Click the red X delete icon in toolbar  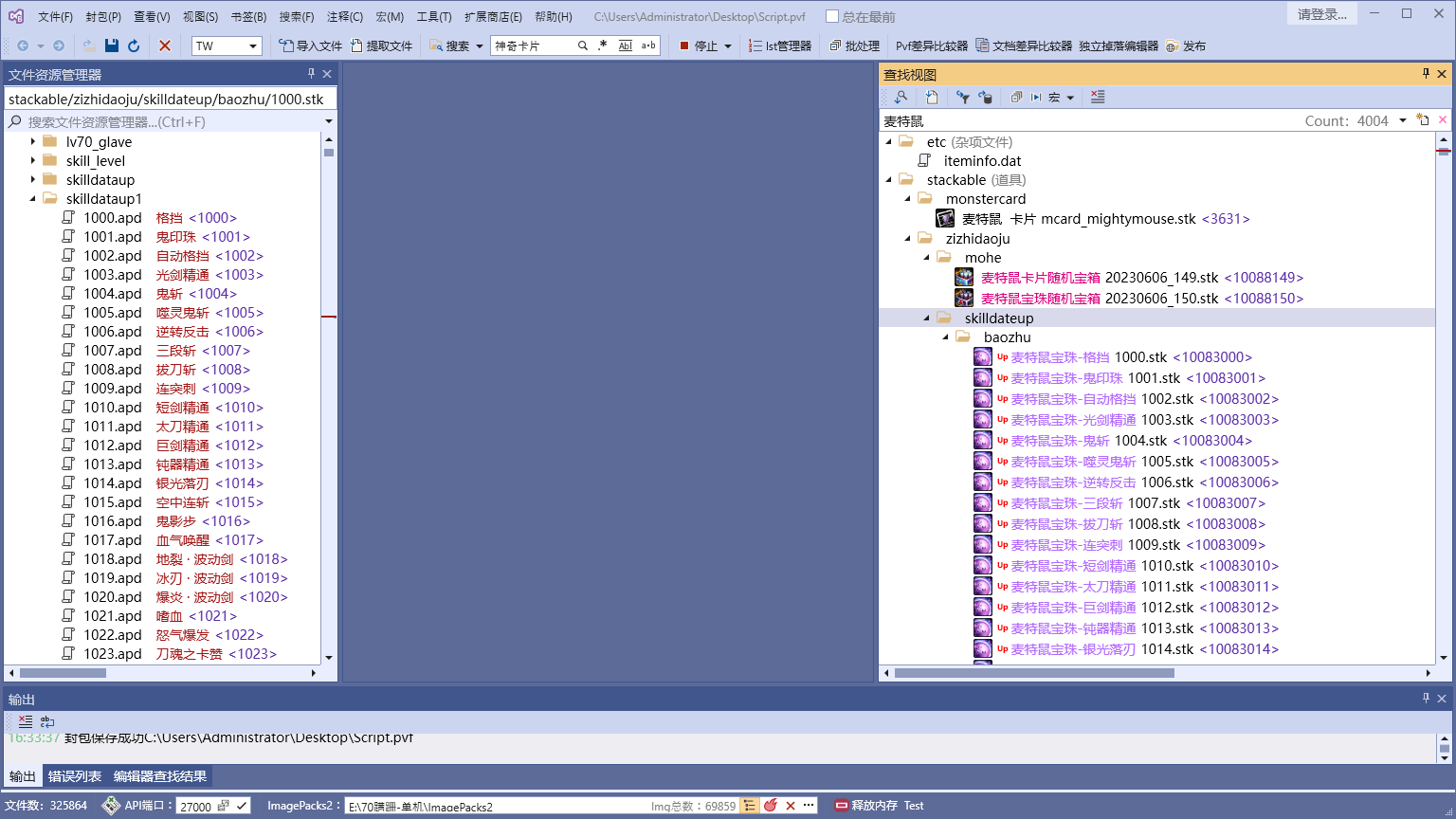coord(165,45)
